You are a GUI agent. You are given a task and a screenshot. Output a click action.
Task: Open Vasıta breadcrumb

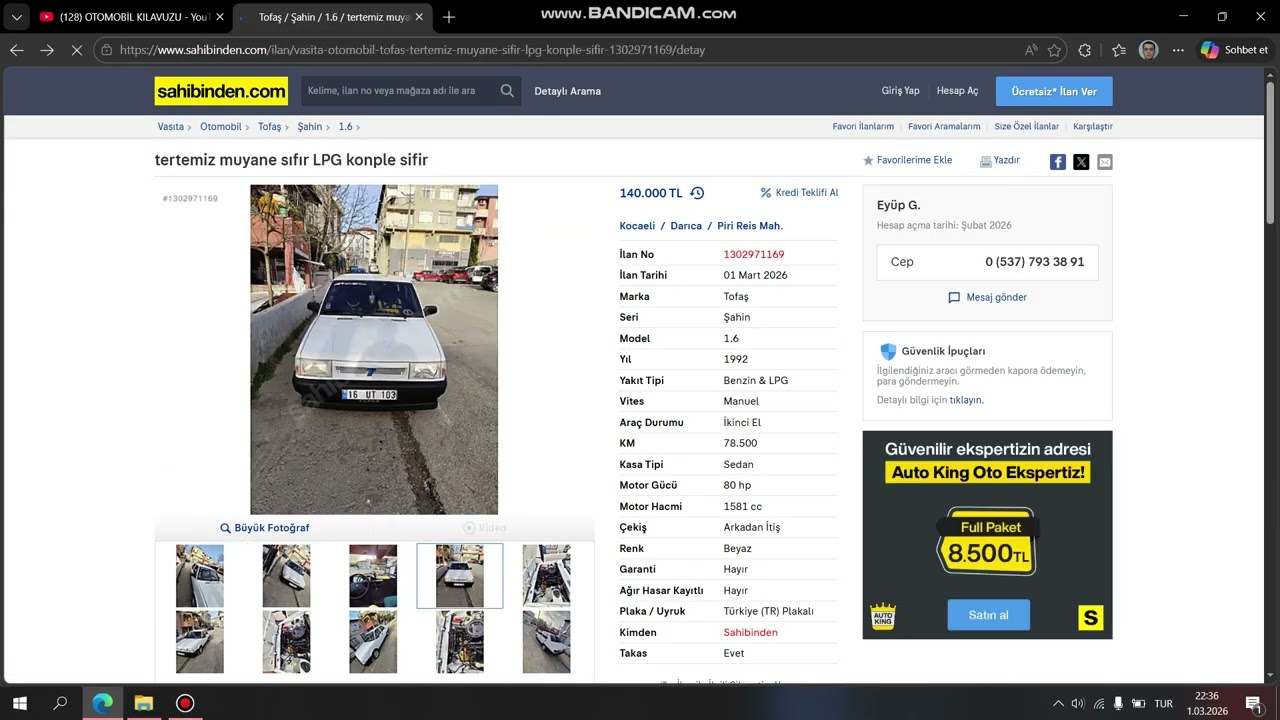tap(170, 127)
